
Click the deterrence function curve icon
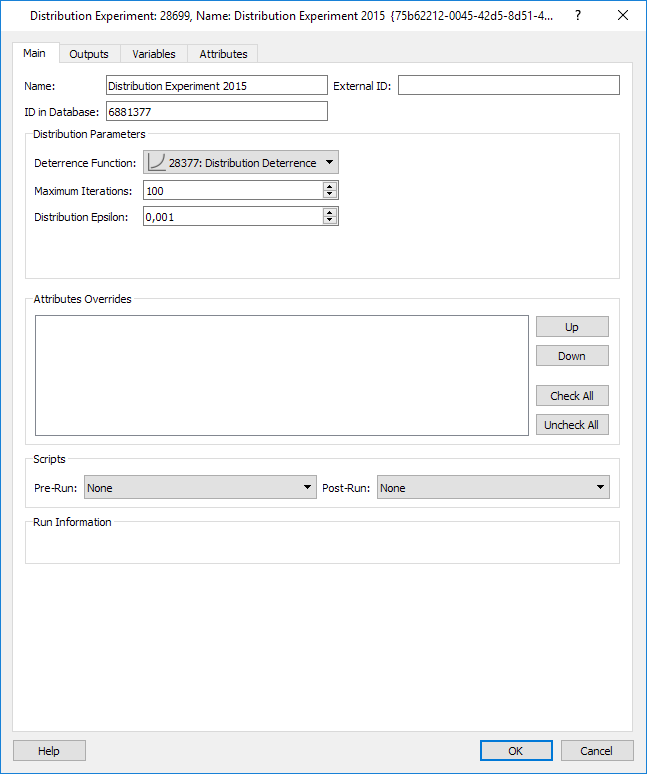coord(156,162)
